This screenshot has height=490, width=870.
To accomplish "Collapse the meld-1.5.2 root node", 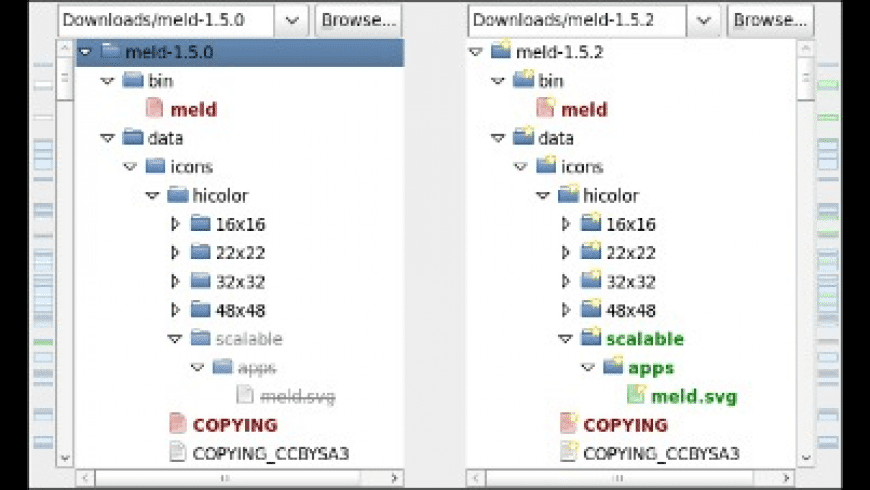I will pos(476,52).
